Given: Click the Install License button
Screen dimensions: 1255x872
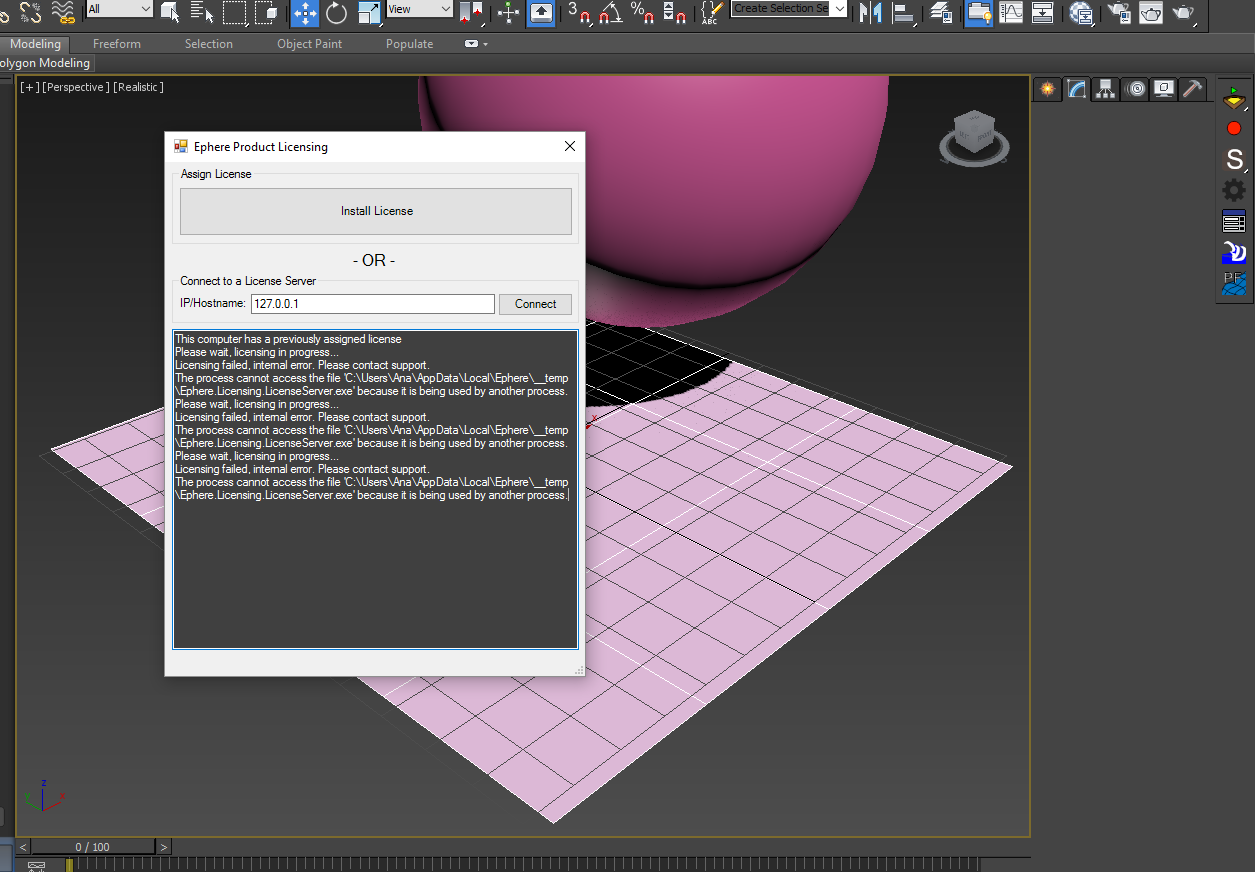Looking at the screenshot, I should coord(376,211).
